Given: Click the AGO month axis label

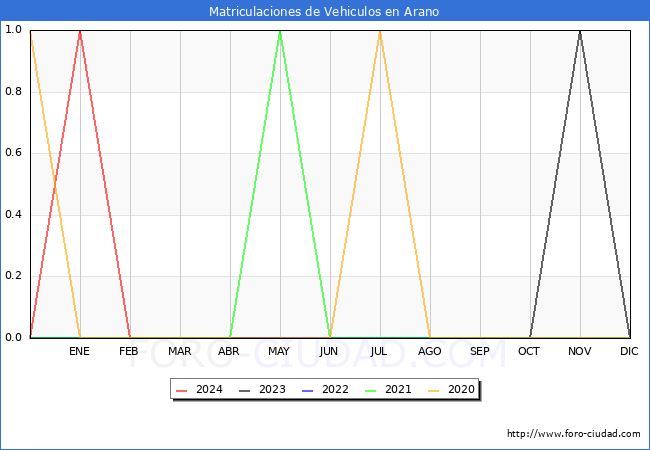Looking at the screenshot, I should point(429,351).
